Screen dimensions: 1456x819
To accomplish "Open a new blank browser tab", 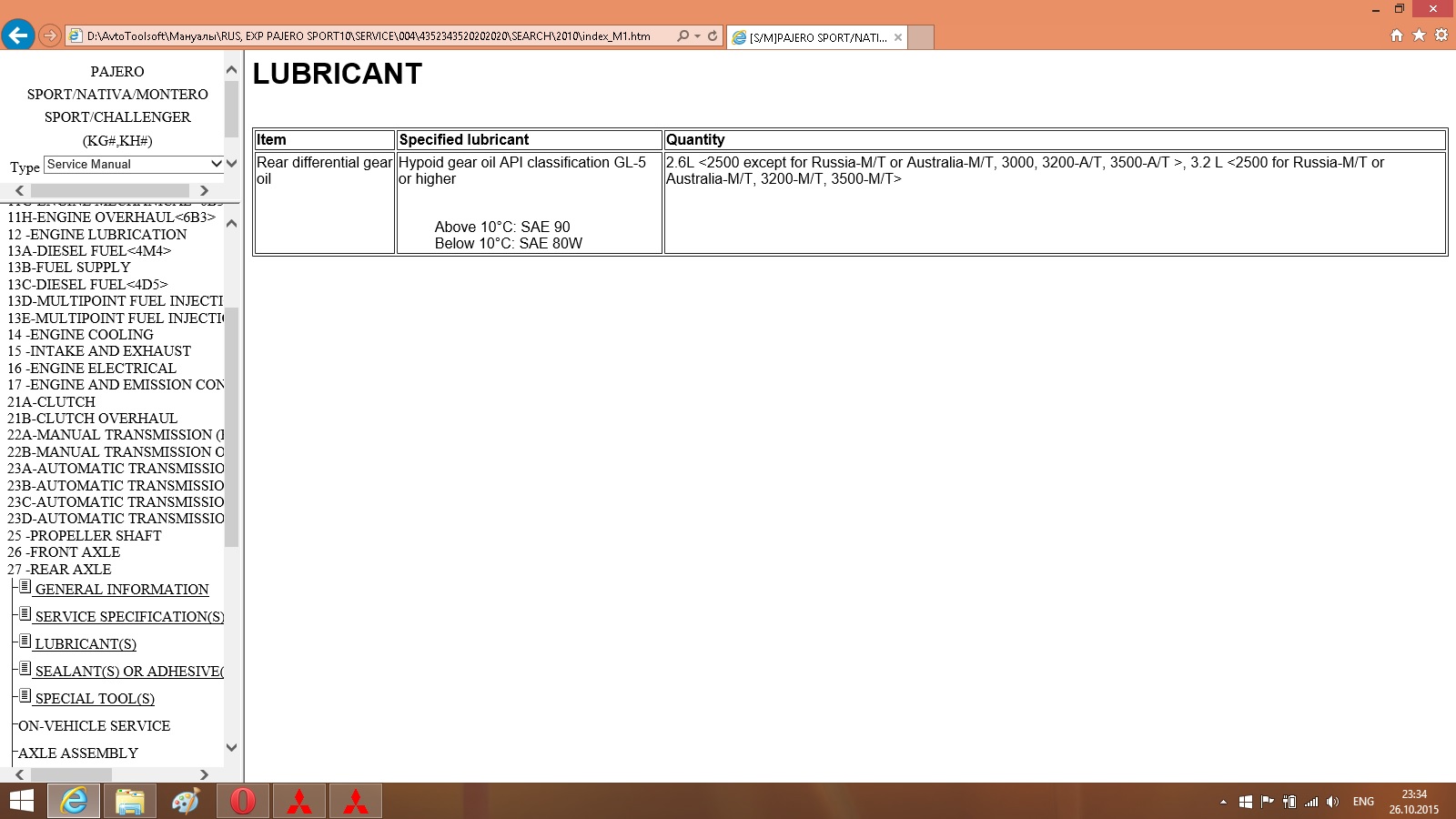I will click(921, 37).
